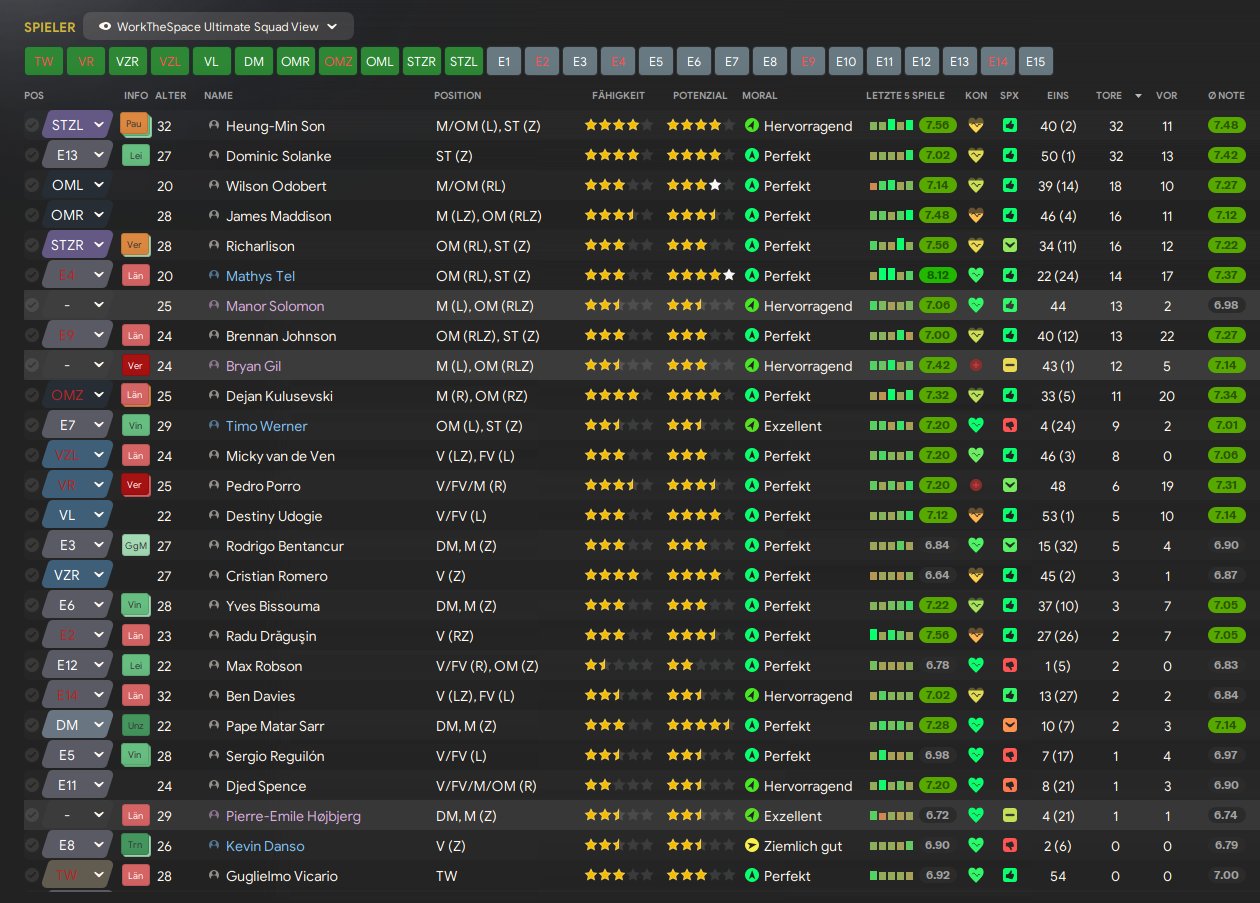The image size is (1260, 903).
Task: Tick the selection circle for Guglielmo Vicario
Action: [32, 876]
